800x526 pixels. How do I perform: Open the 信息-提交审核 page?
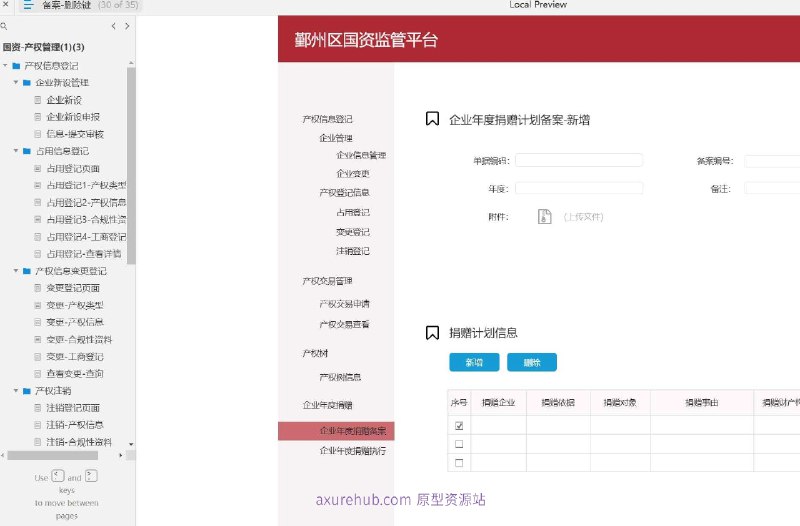coord(74,134)
